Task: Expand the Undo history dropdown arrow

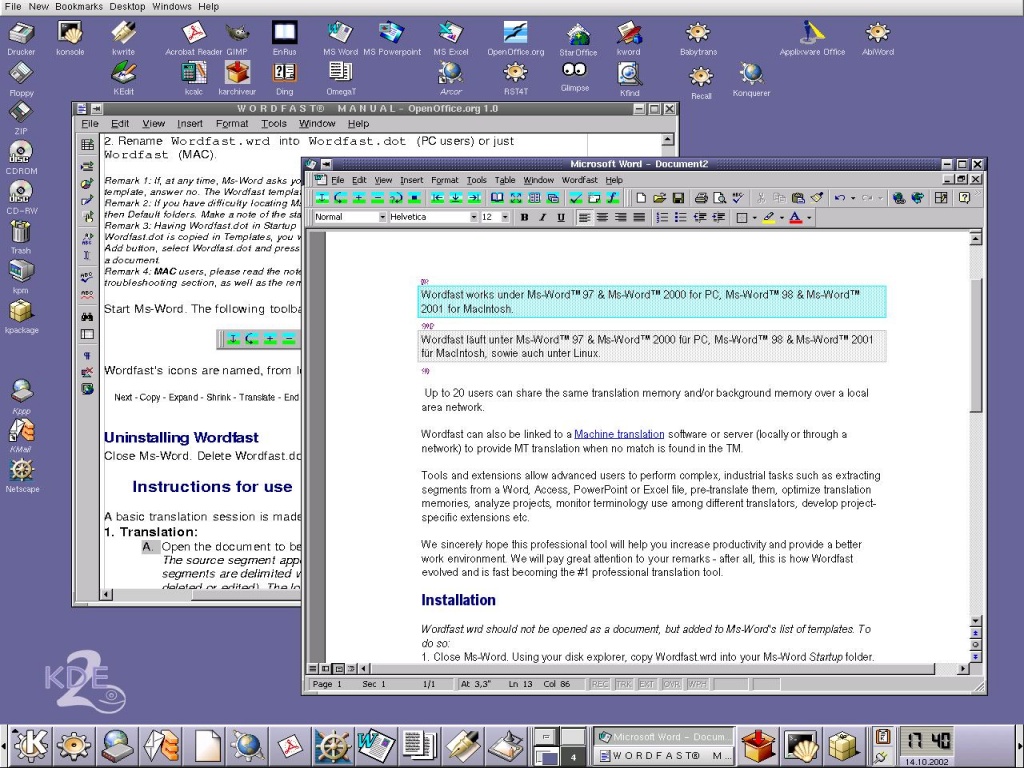Action: click(x=852, y=198)
